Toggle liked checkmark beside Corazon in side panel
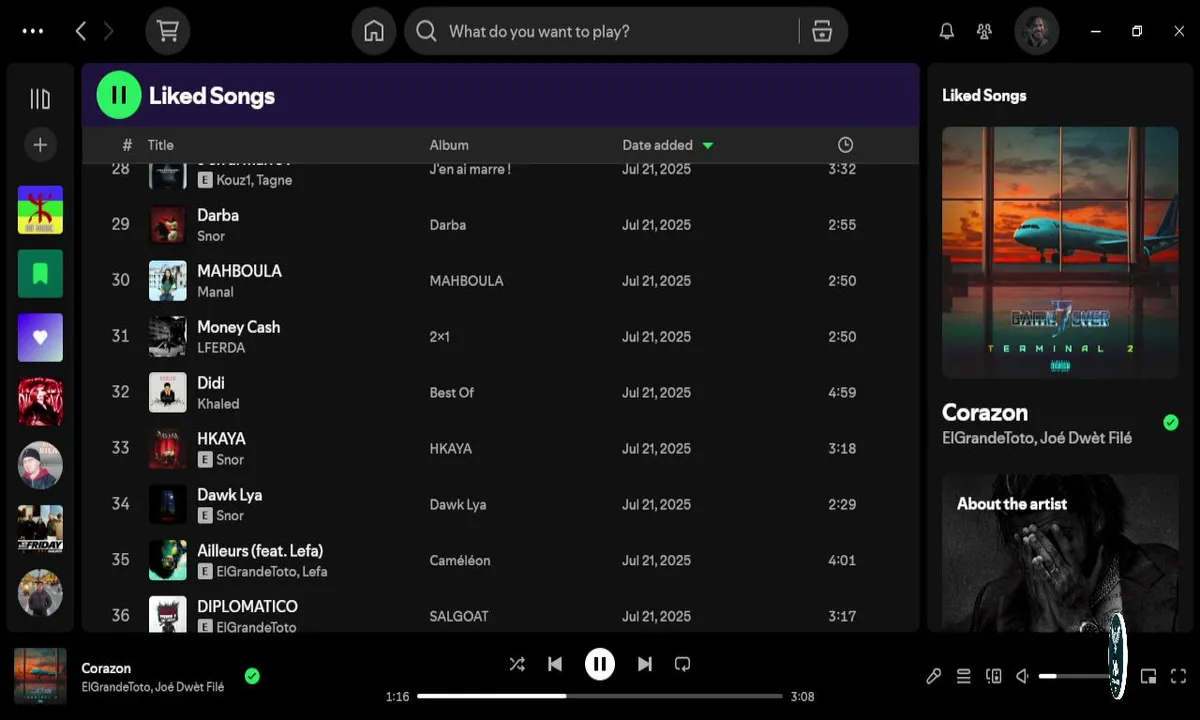 (x=1171, y=422)
